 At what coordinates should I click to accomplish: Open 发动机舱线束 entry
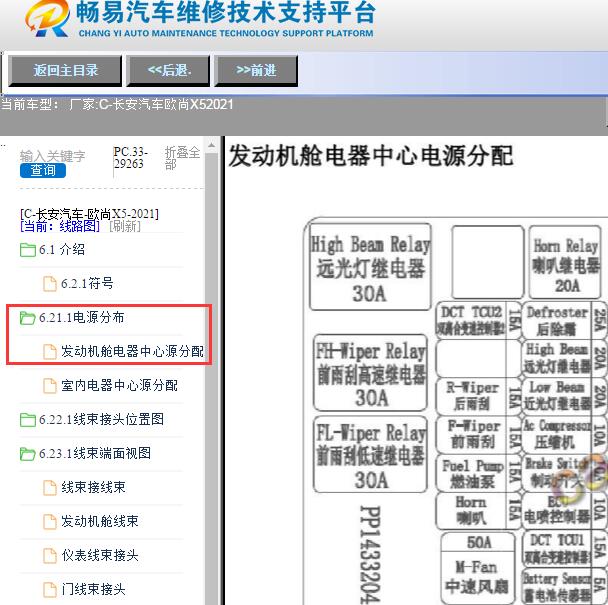[100, 521]
